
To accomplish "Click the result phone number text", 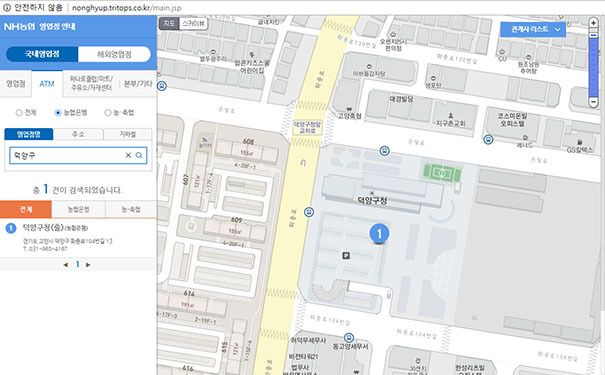I will (45, 249).
